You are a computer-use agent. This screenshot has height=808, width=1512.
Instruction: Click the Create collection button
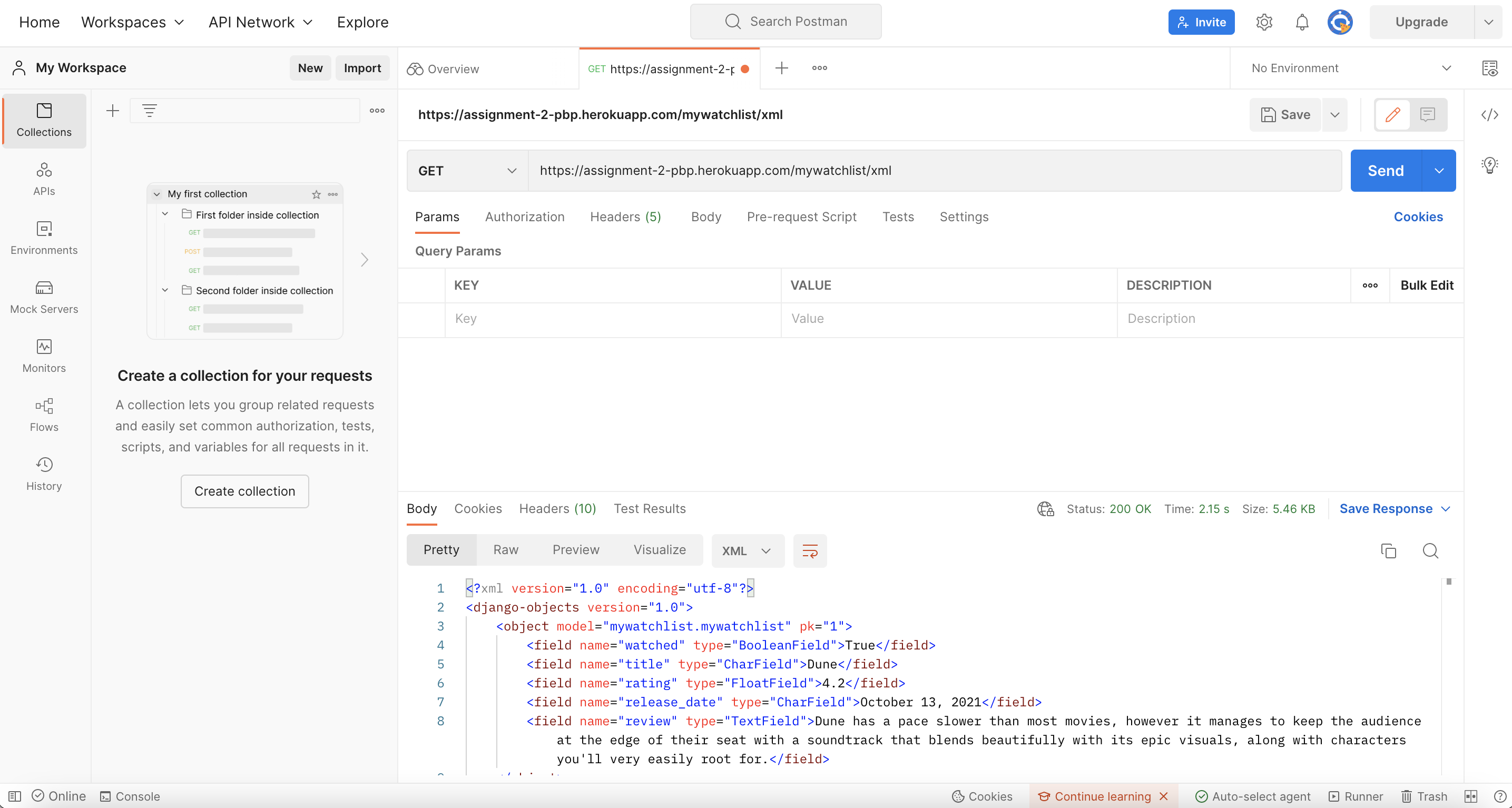pos(245,491)
